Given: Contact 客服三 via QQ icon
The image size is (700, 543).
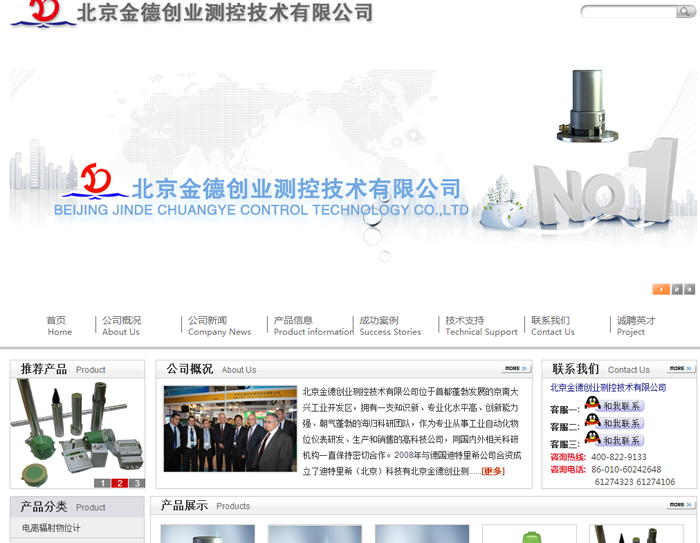Looking at the screenshot, I should [614, 439].
